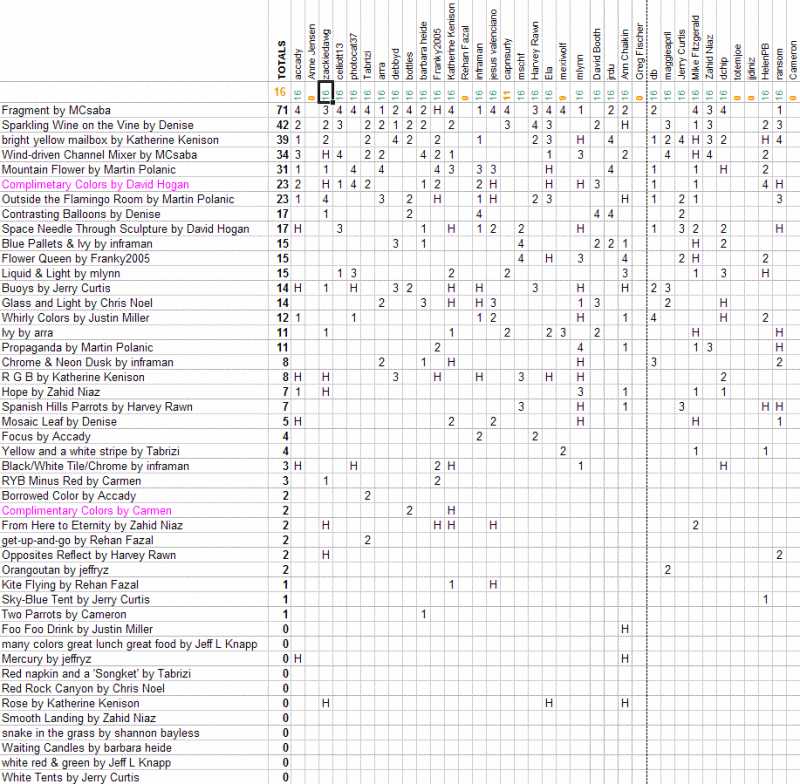The width and height of the screenshot is (800, 784).
Task: Select 'Opposites Reflect by Harvey Rawn'
Action: pyautogui.click(x=89, y=554)
